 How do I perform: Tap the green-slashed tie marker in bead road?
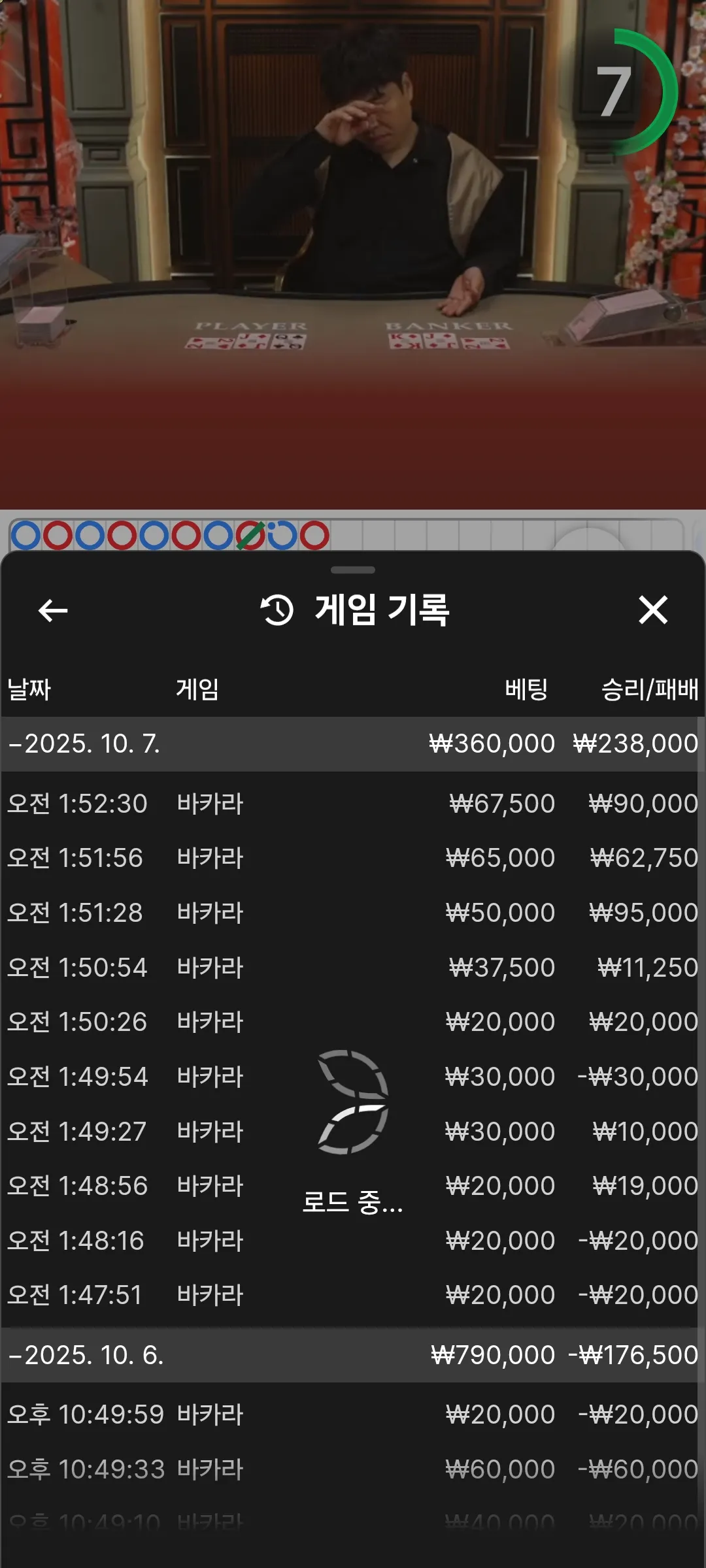coord(250,536)
